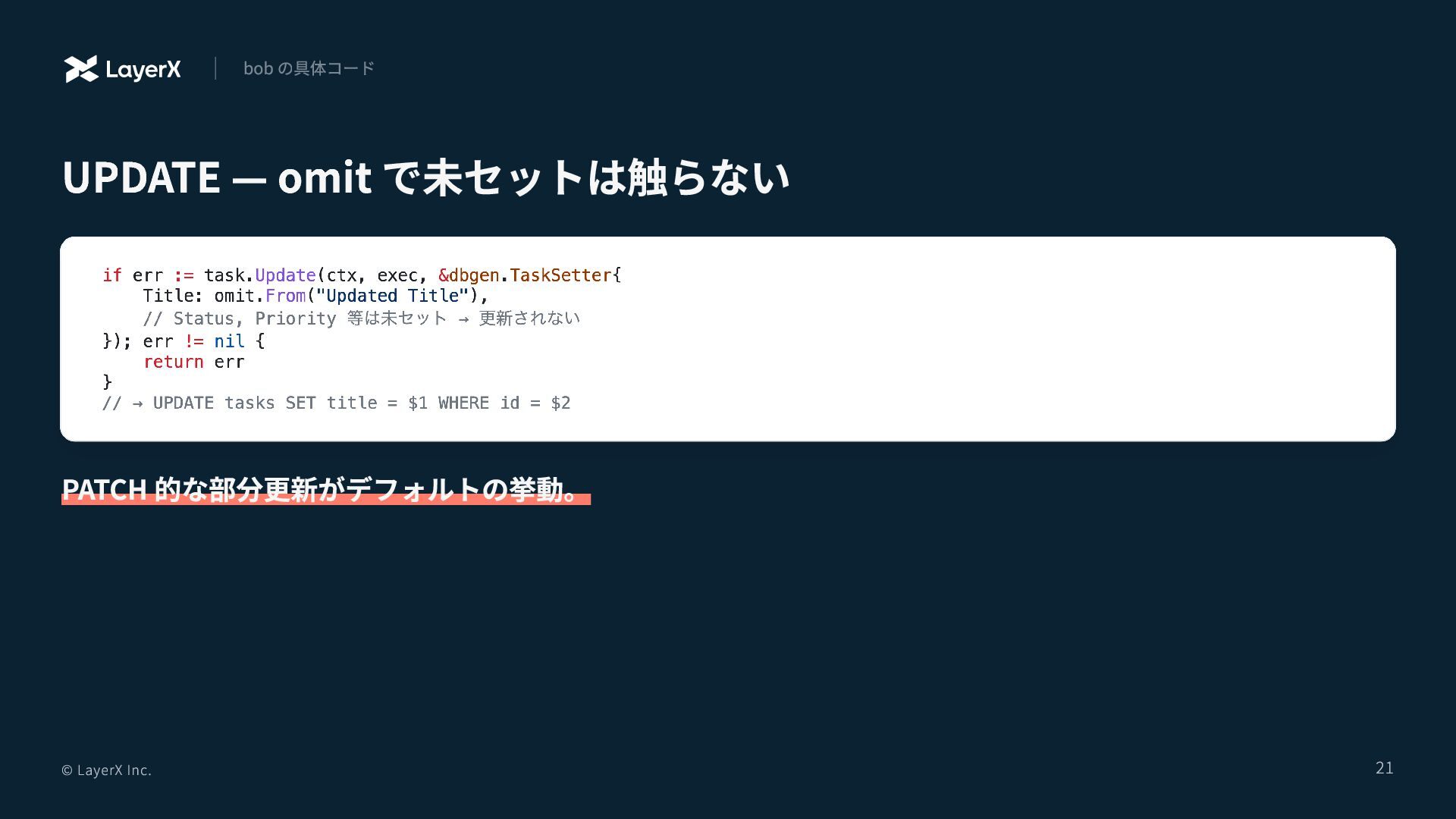
Task: Click the 'From' call after omit
Action: click(x=285, y=296)
